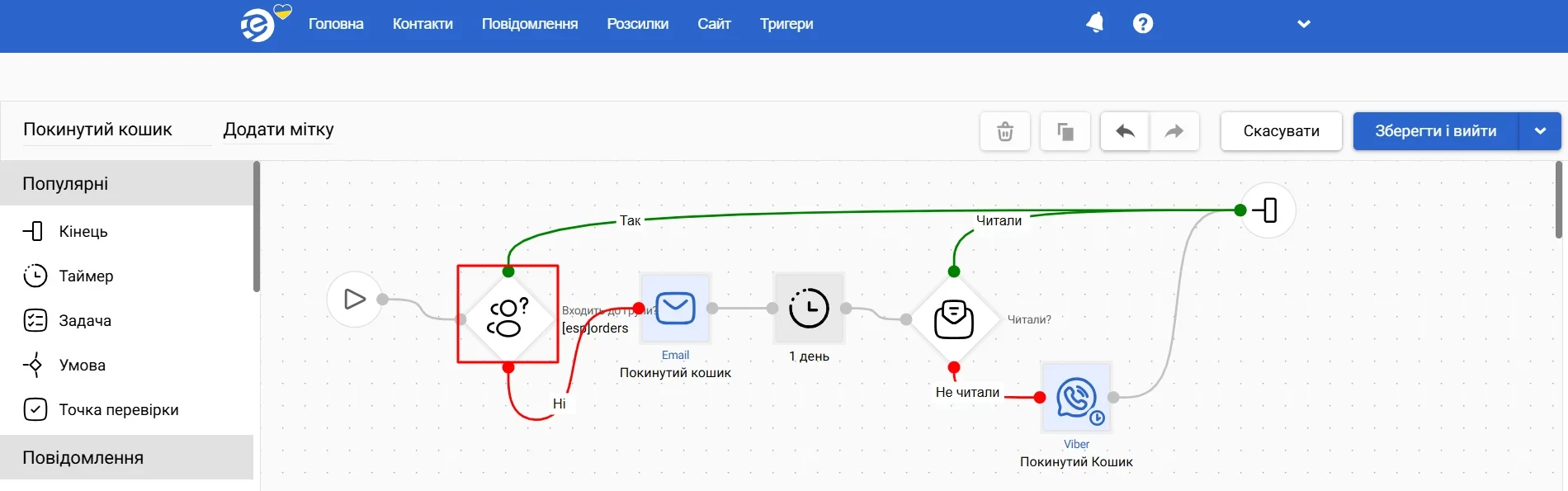Image resolution: width=1568 pixels, height=491 pixels.
Task: Open the Контакти menu
Action: coord(423,24)
